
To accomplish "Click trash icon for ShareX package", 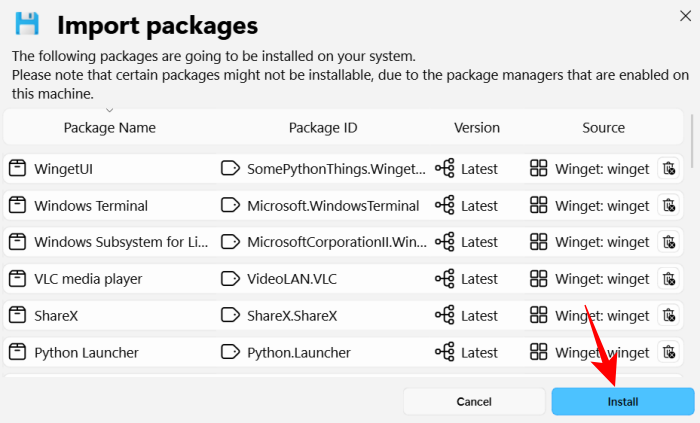I will click(x=669, y=316).
